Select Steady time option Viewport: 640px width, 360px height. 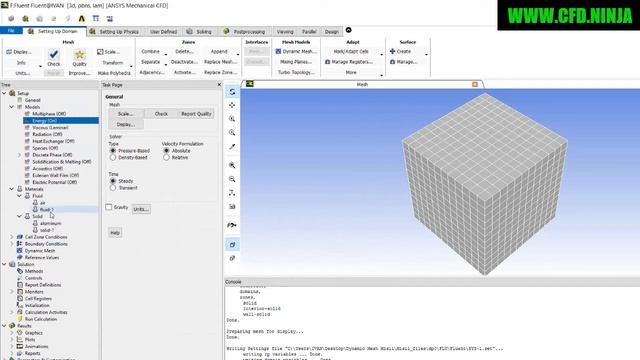(113, 181)
